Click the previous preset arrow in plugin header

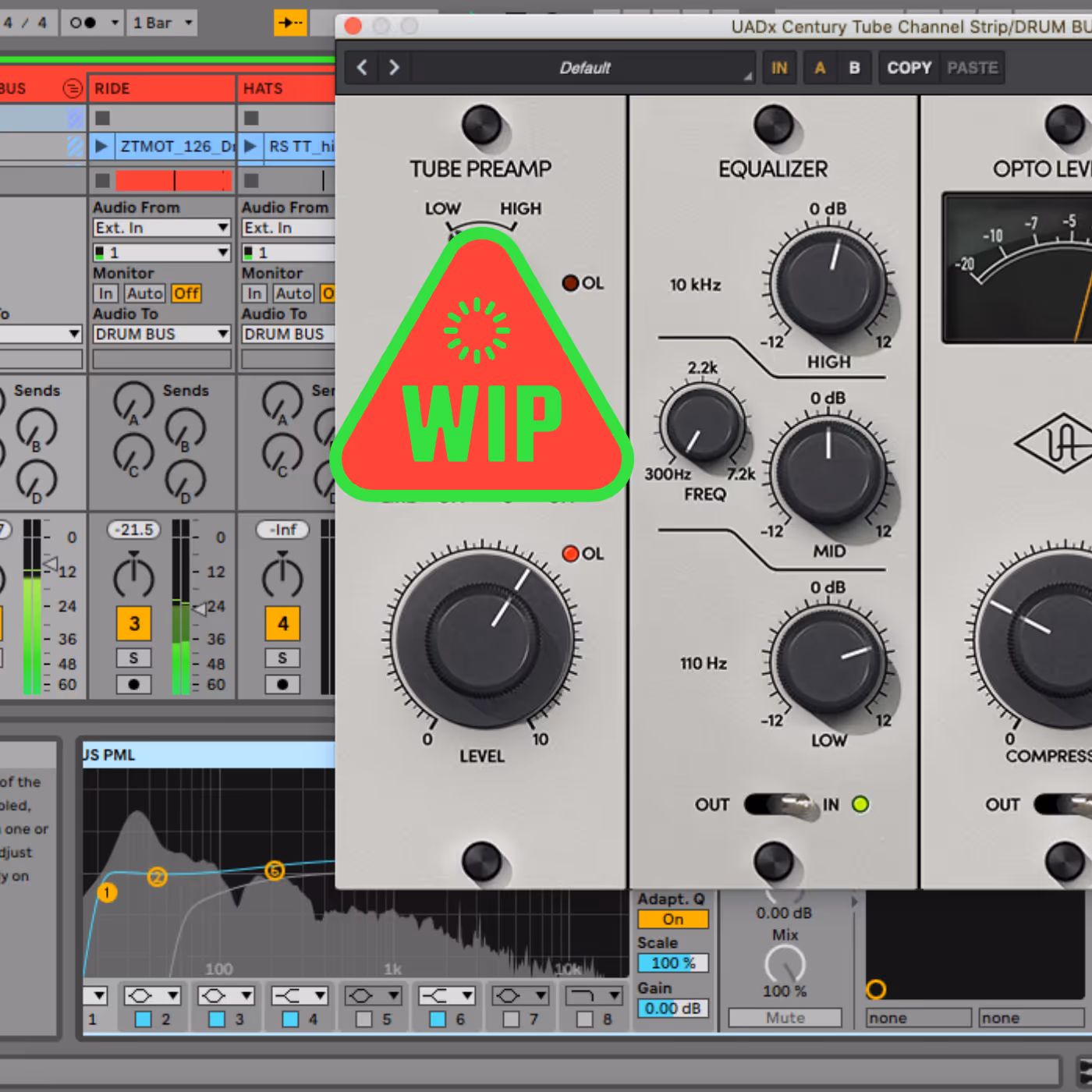(362, 68)
